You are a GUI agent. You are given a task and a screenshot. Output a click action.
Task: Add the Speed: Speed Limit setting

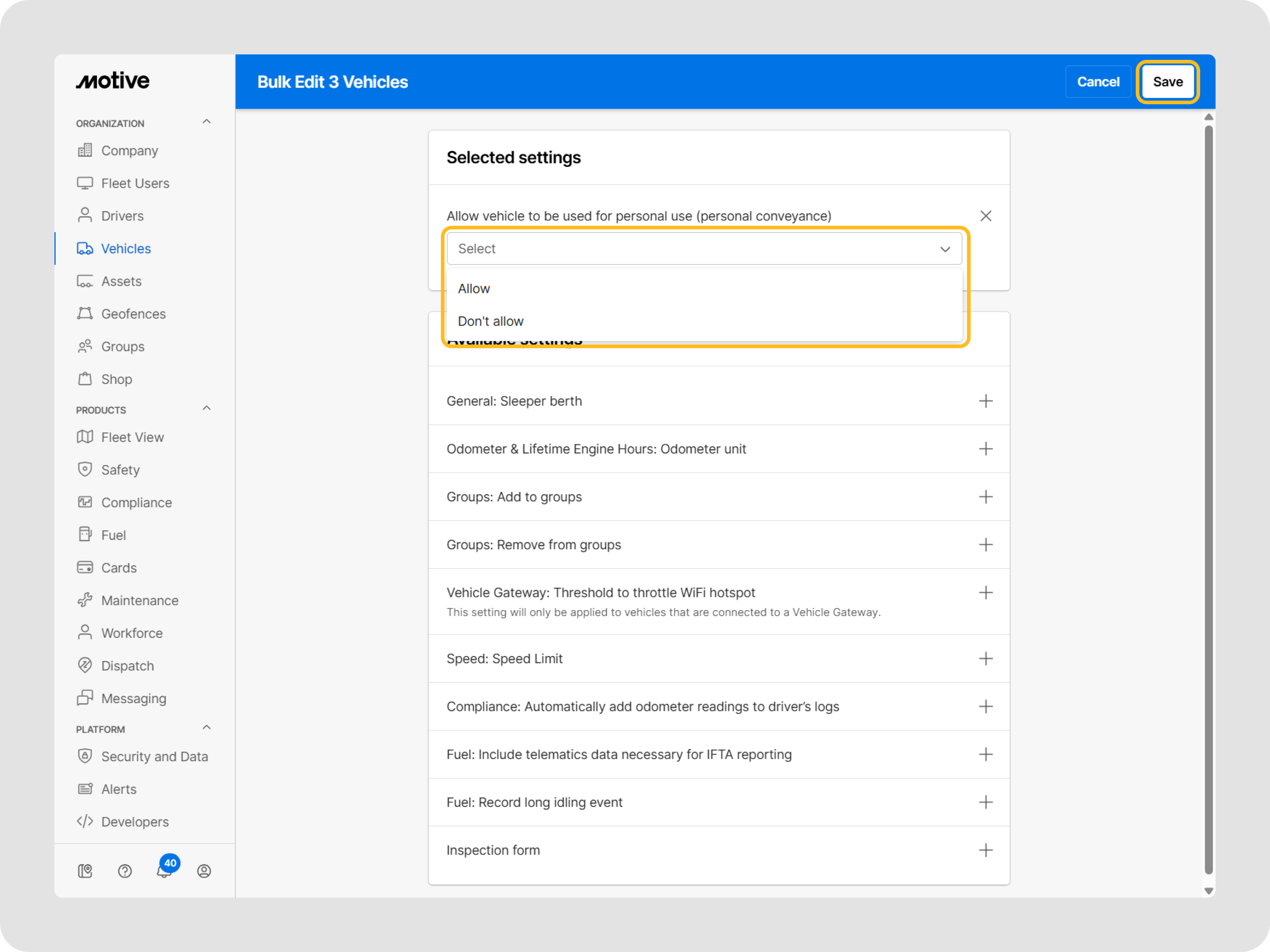pyautogui.click(x=985, y=658)
